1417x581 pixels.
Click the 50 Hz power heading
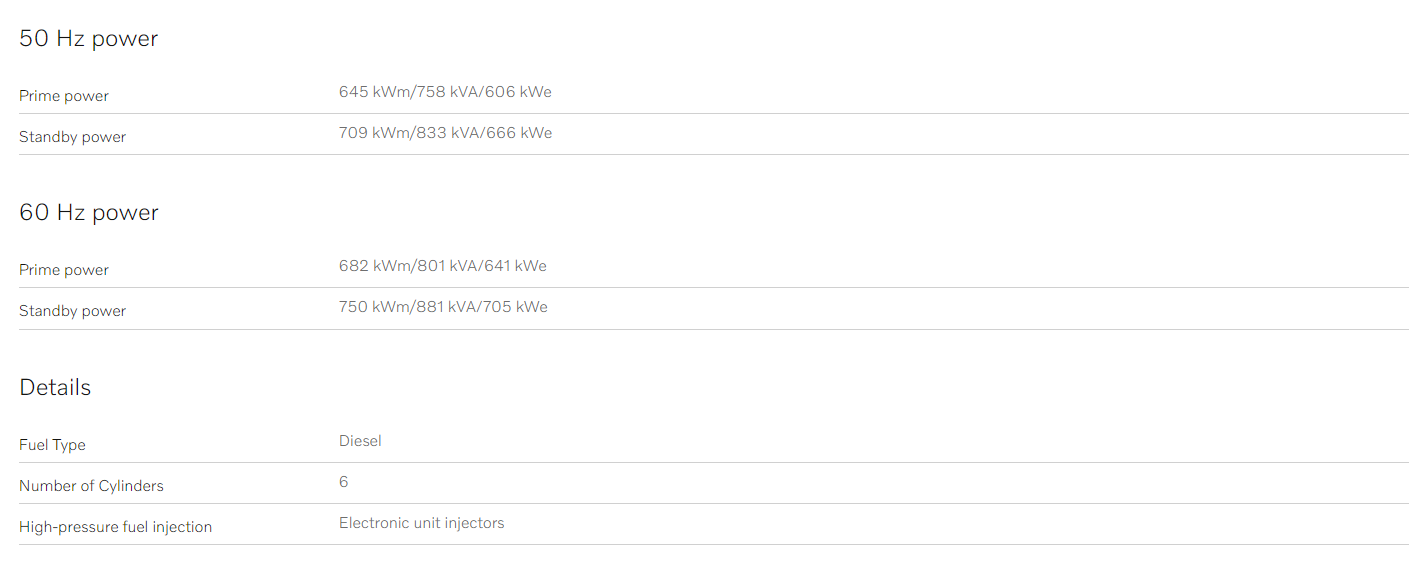[x=89, y=39]
